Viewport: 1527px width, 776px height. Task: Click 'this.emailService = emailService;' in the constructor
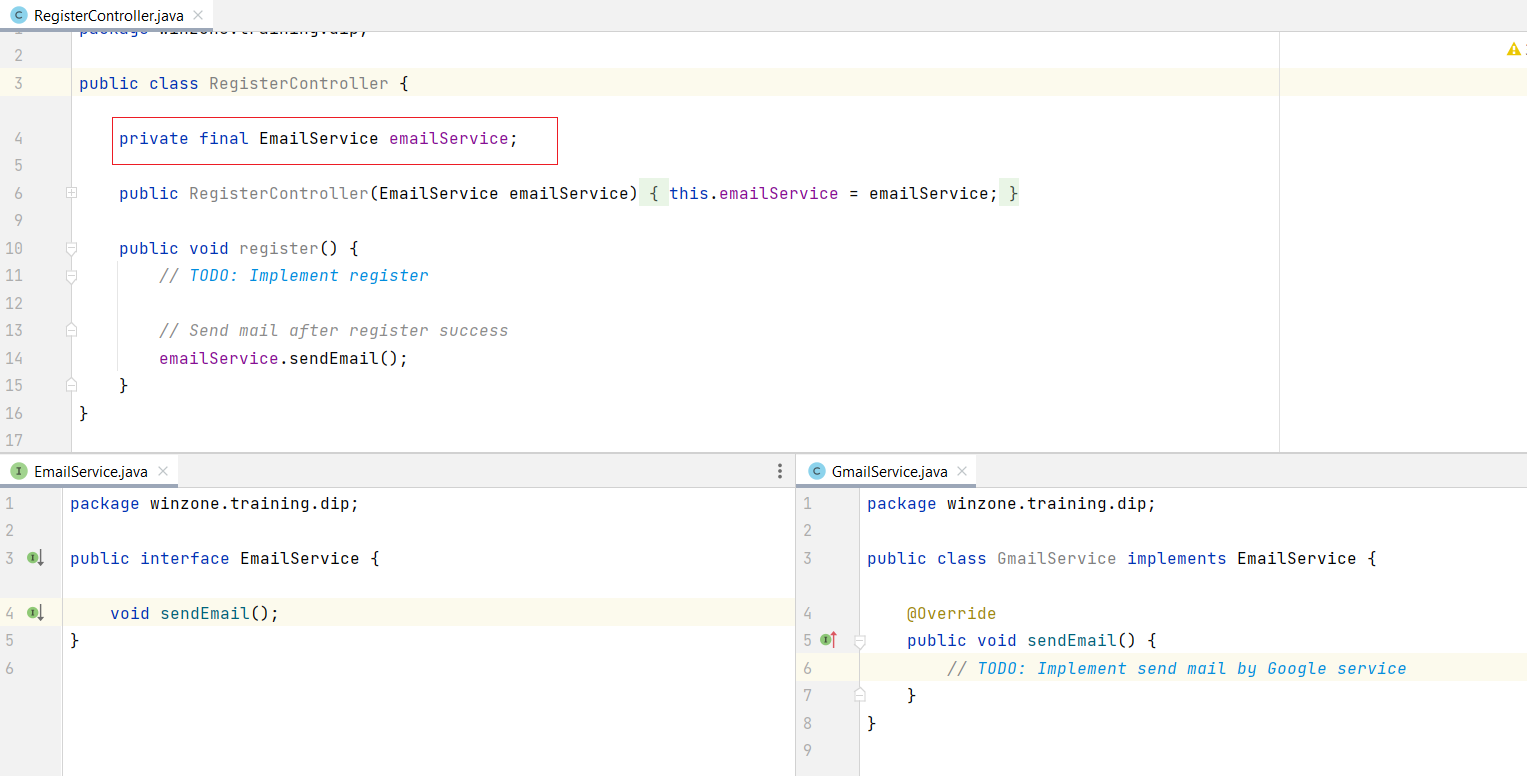(x=833, y=193)
